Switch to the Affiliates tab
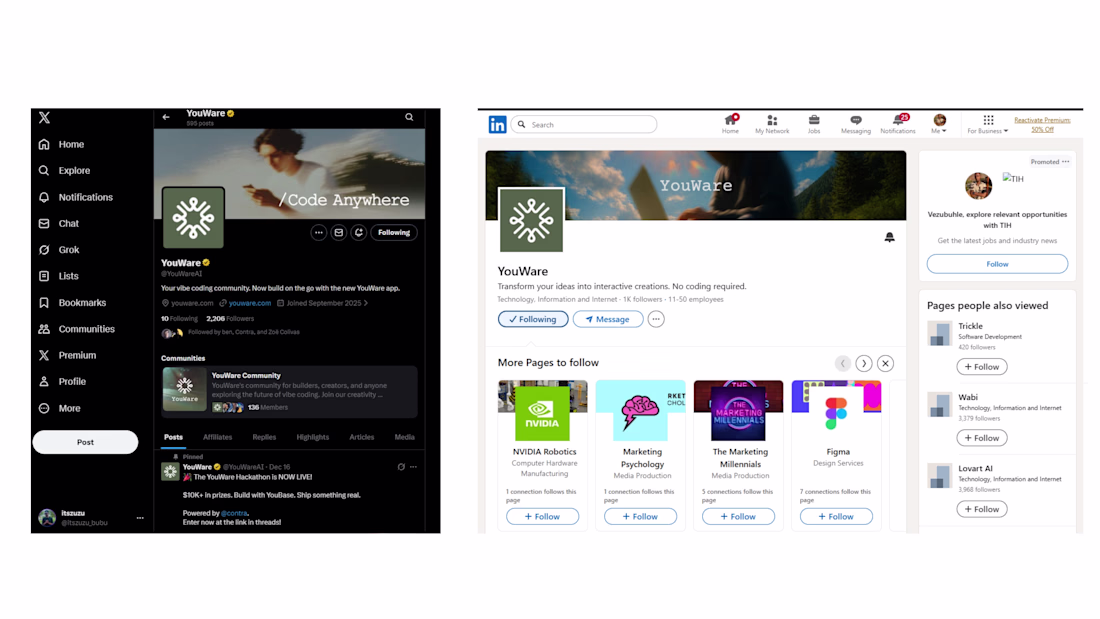The image size is (1100, 619). [x=217, y=437]
